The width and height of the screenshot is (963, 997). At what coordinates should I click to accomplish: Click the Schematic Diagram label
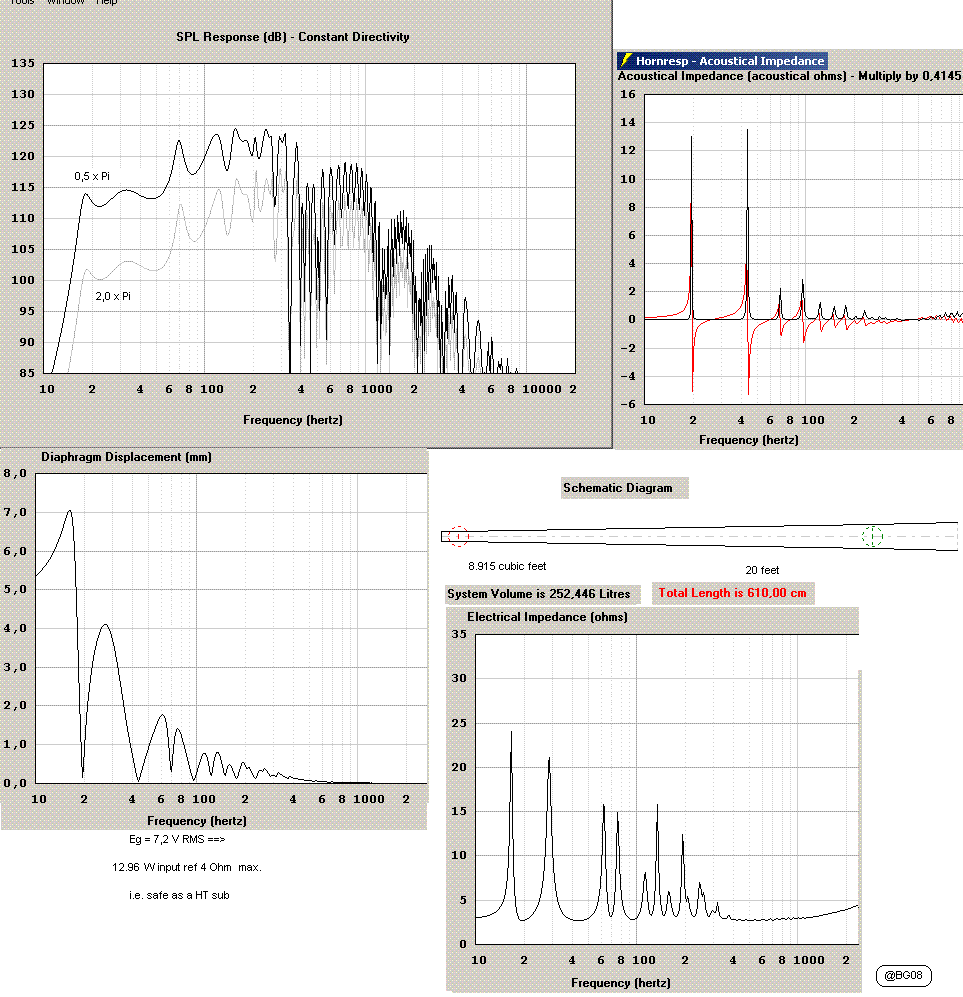(617, 488)
